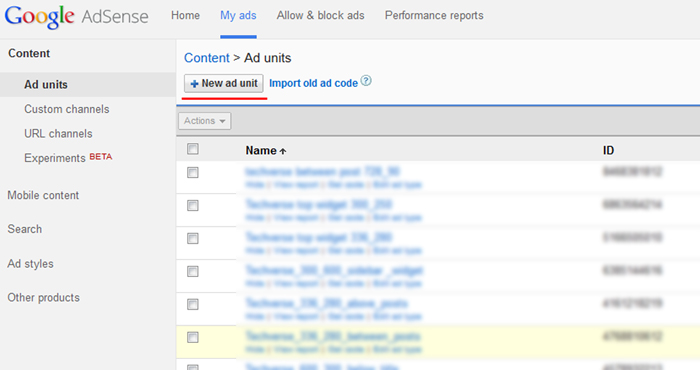Screen dimensions: 700x370
Task: Open the Techverse_336_280_above_posts ad unit
Action: coord(326,304)
